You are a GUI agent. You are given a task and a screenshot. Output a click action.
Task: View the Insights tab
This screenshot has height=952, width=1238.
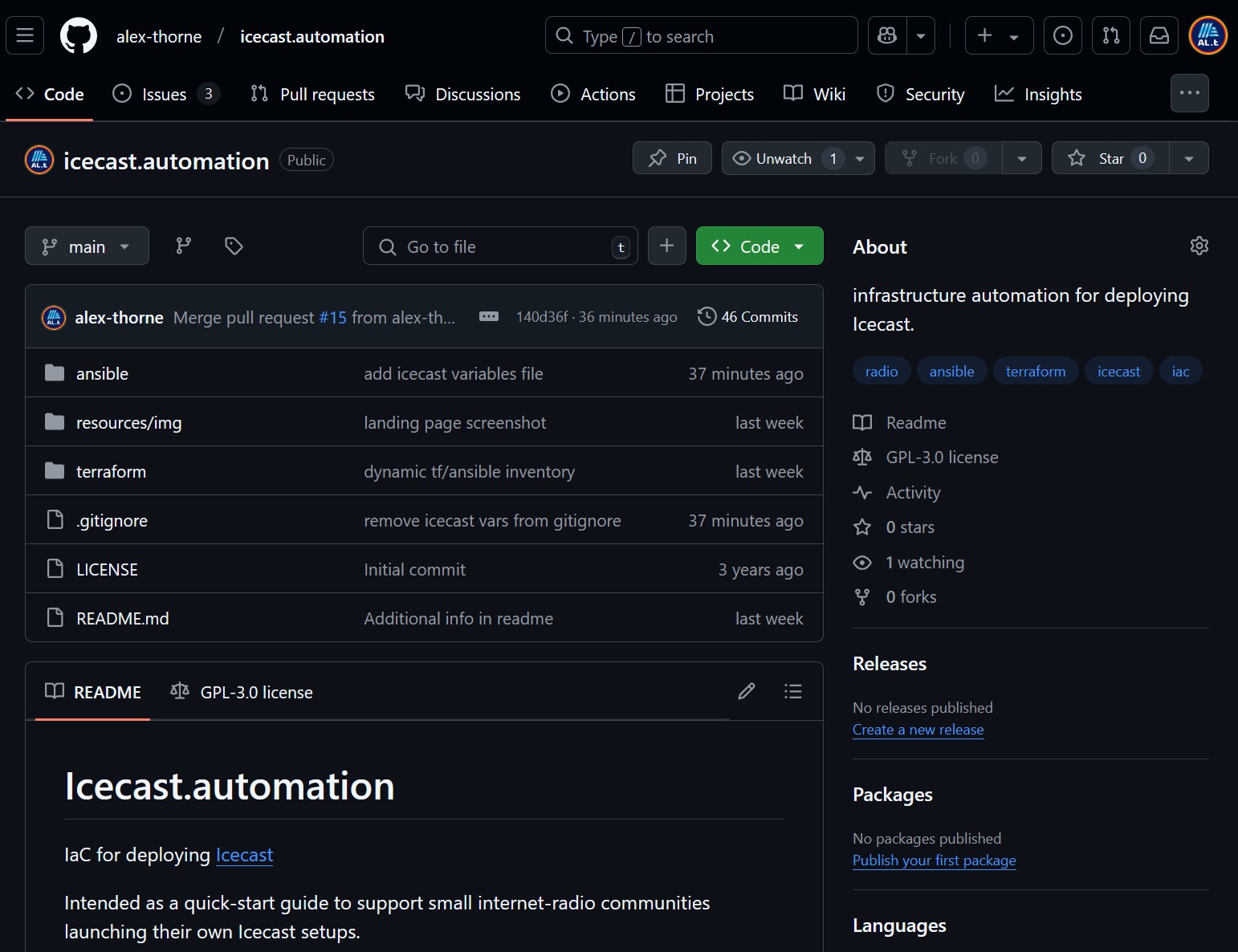coord(1038,94)
